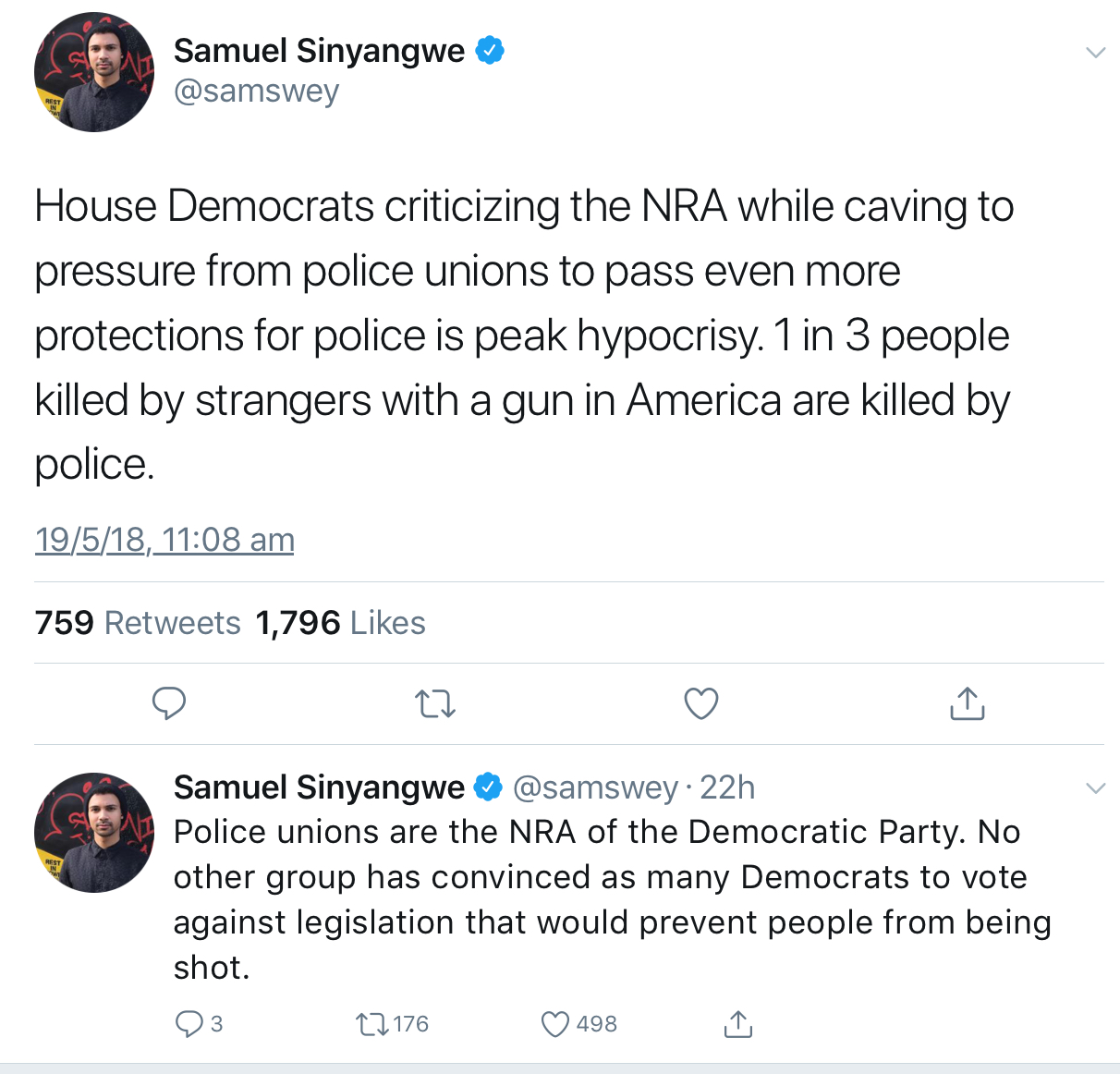Screen dimensions: 1120x1074
Task: Open the 19/5/18, 11:08 am timestamp link
Action: 164,539
